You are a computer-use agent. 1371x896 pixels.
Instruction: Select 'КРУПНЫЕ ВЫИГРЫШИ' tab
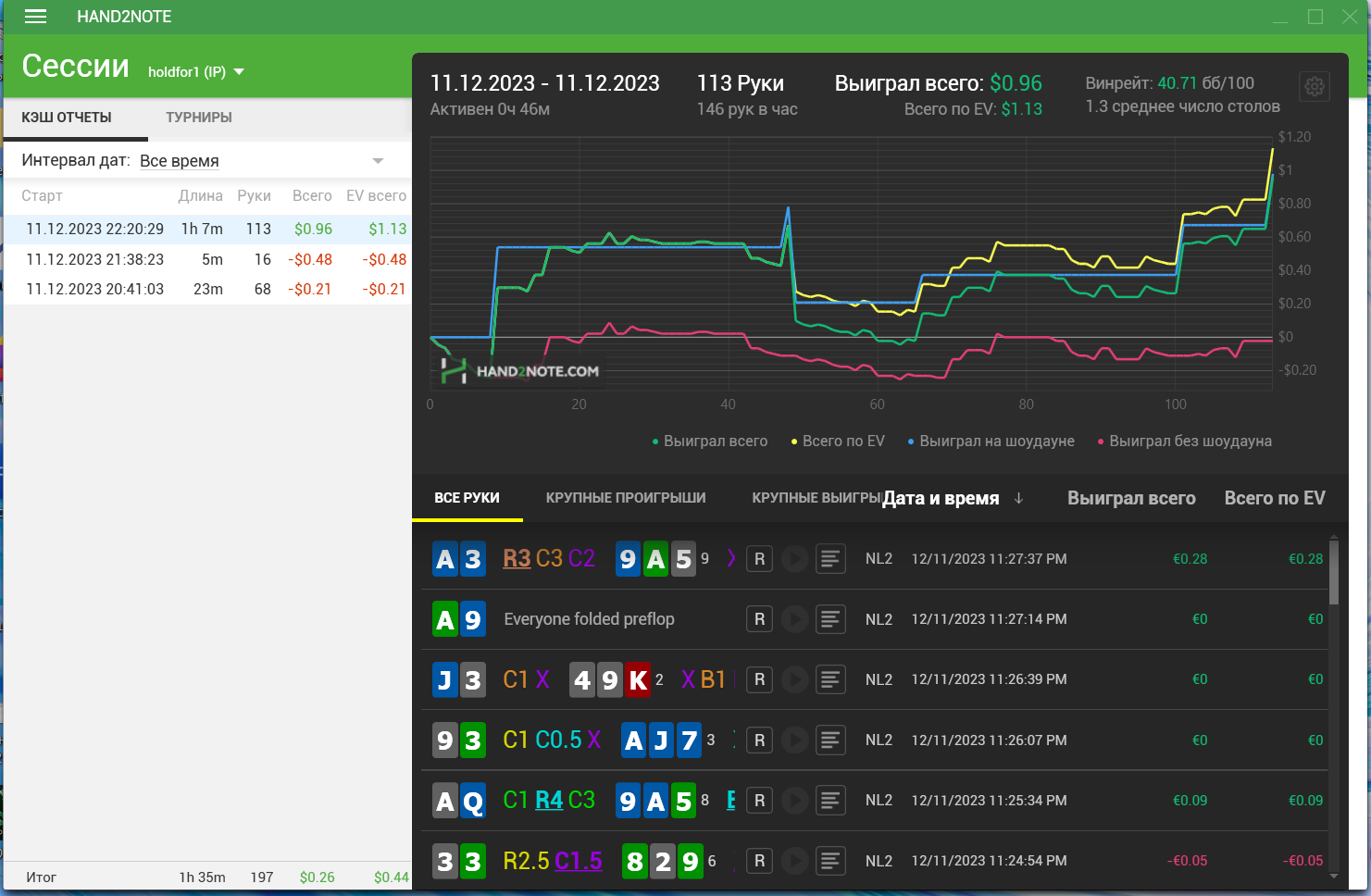point(816,498)
